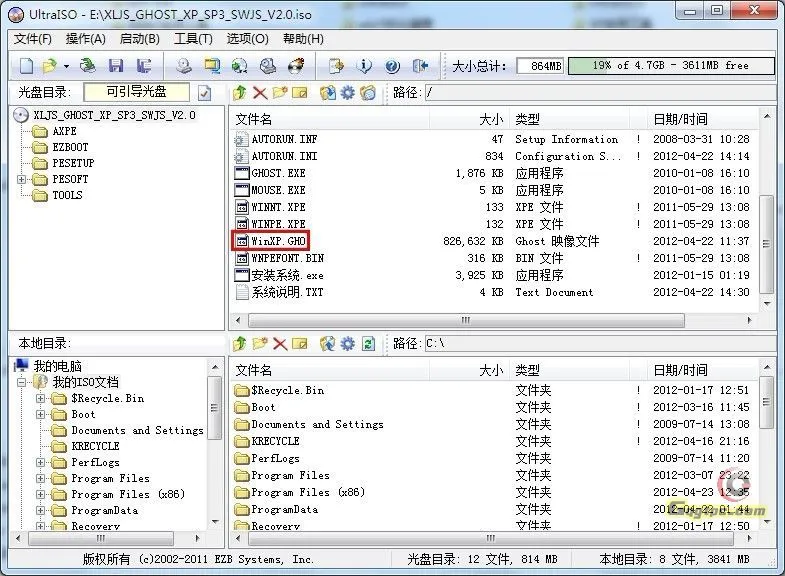
Task: Expand Program Files (x86) in local tree
Action: coord(40,495)
